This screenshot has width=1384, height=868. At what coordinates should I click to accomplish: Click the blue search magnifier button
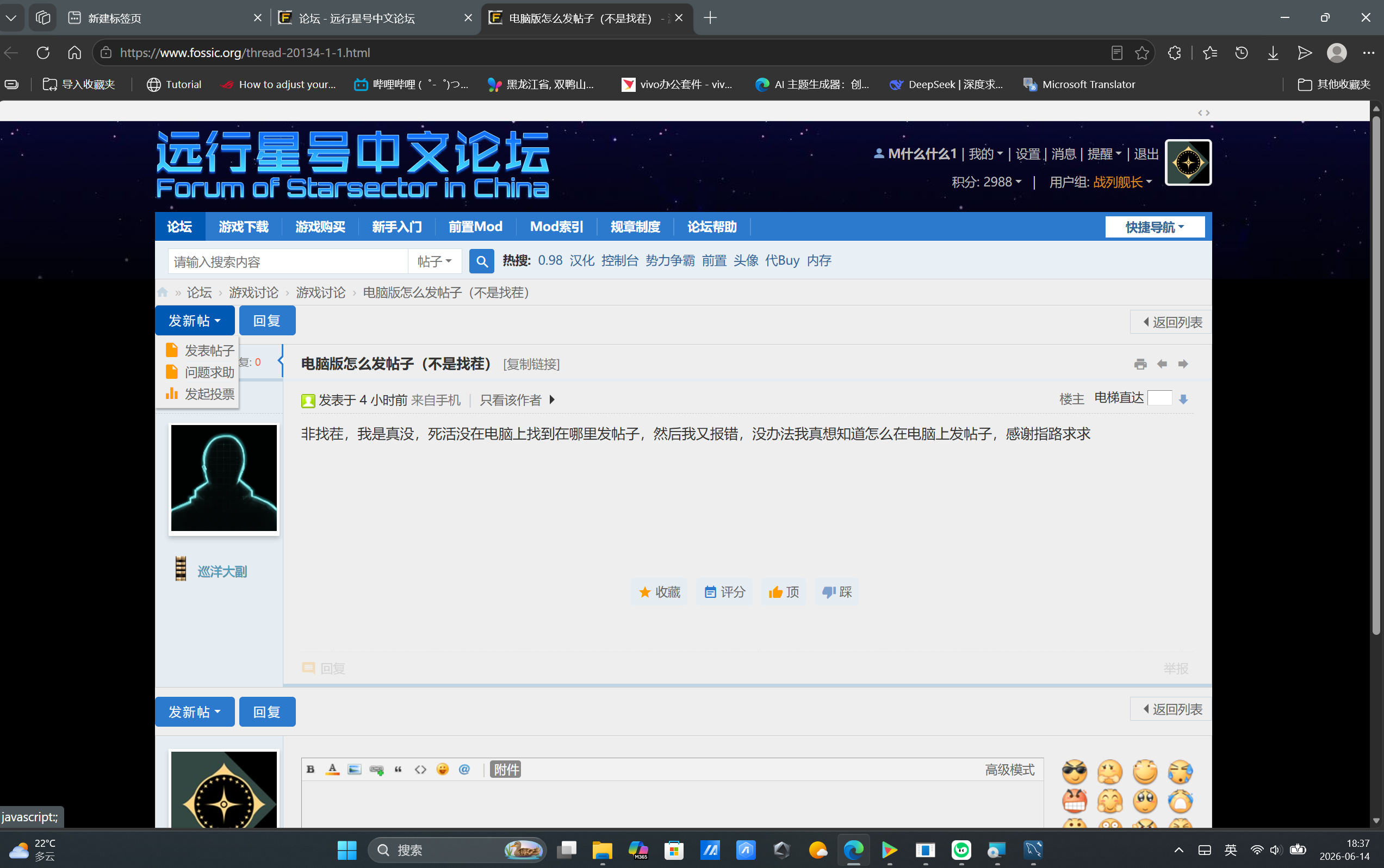click(482, 261)
